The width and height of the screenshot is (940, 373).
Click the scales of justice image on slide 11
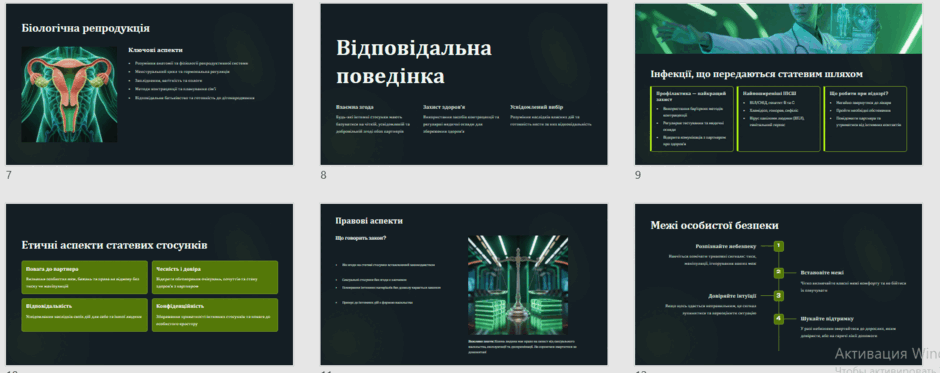click(518, 284)
